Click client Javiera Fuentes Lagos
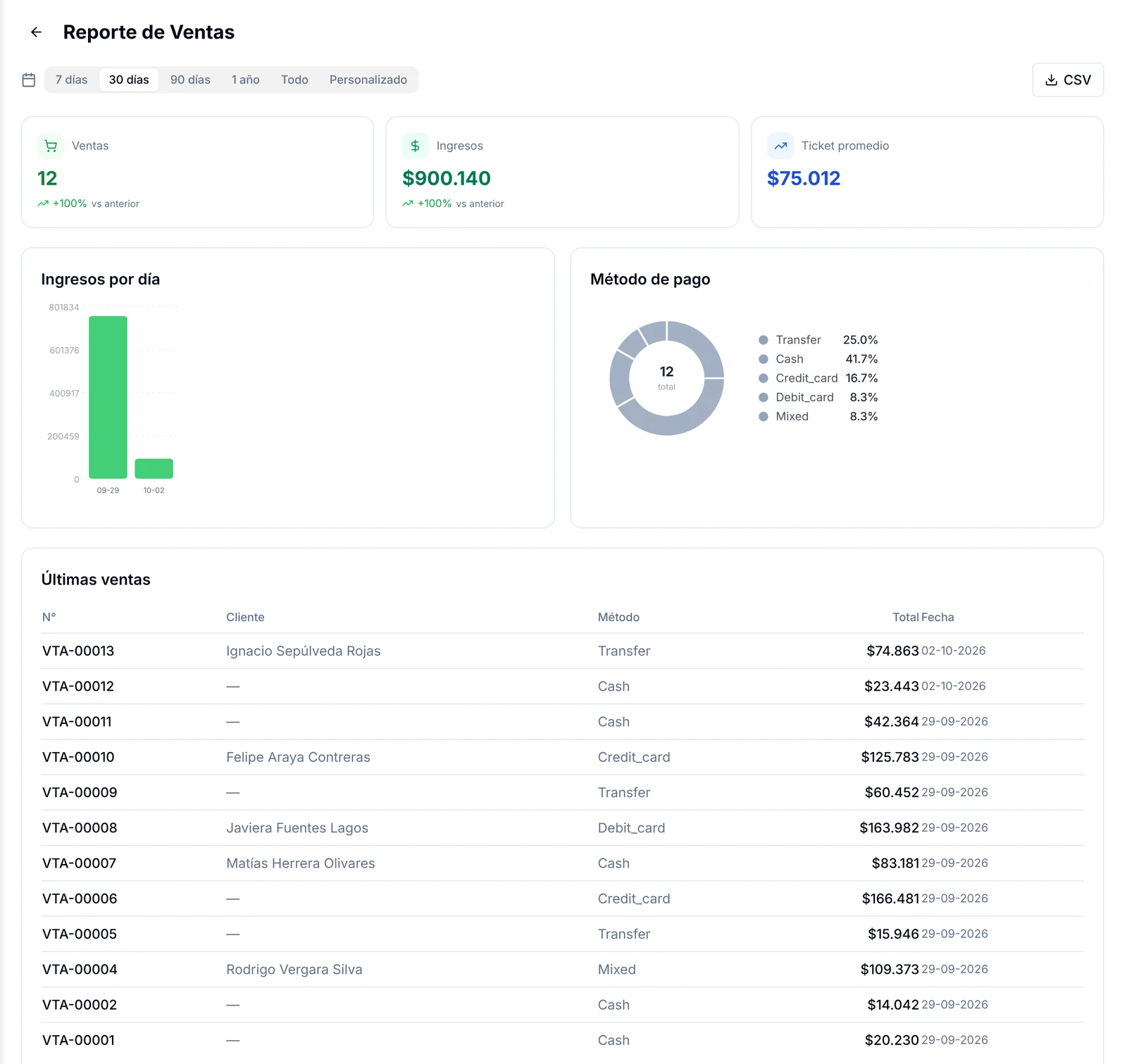Screen dimensions: 1127x1064 [297, 828]
